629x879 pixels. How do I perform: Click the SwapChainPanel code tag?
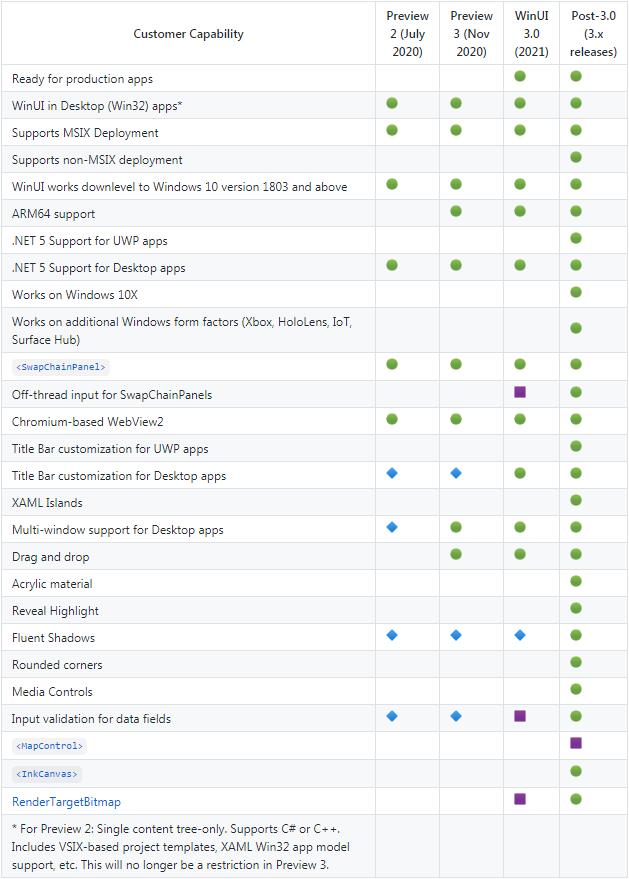tap(61, 367)
